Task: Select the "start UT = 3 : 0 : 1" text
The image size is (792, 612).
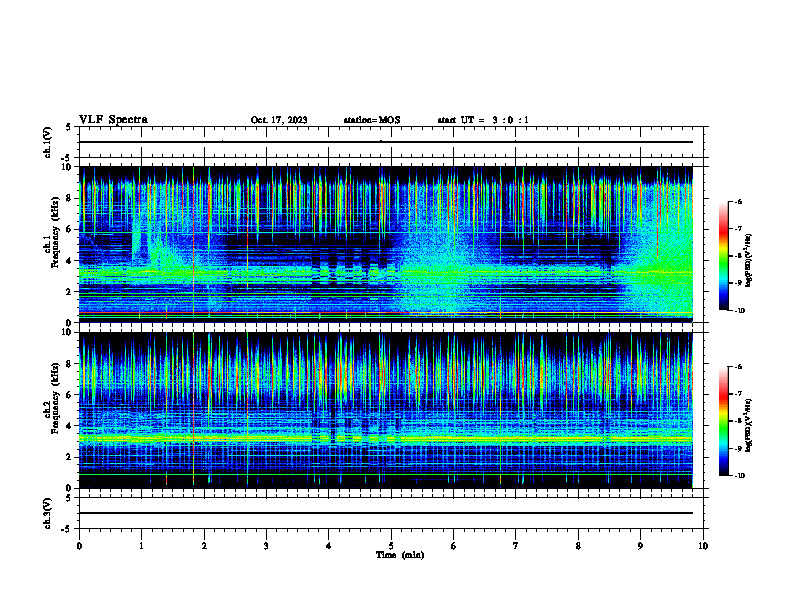Action: pos(483,120)
